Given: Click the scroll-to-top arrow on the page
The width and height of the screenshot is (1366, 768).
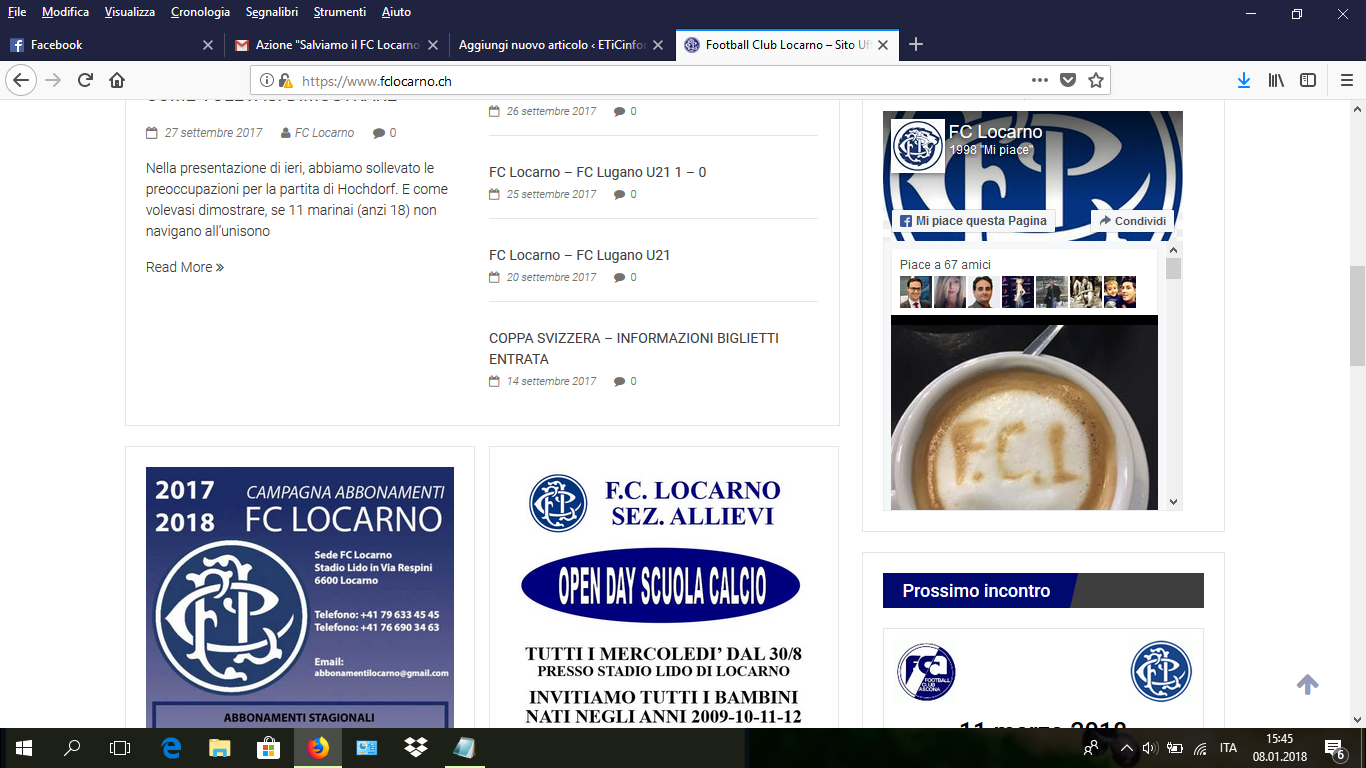Looking at the screenshot, I should click(x=1307, y=685).
